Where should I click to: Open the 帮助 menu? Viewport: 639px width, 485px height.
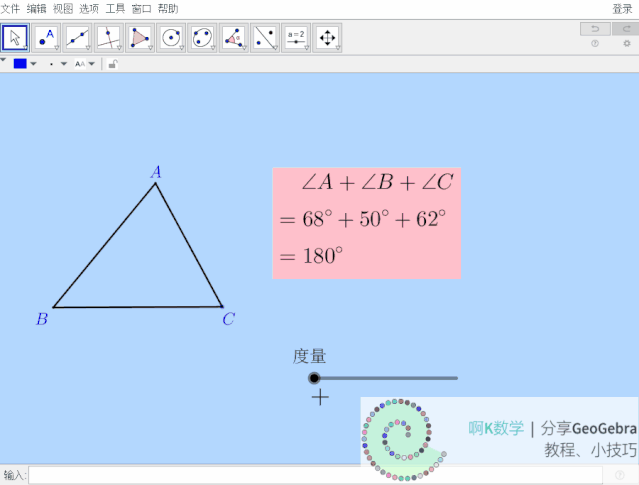coord(168,9)
